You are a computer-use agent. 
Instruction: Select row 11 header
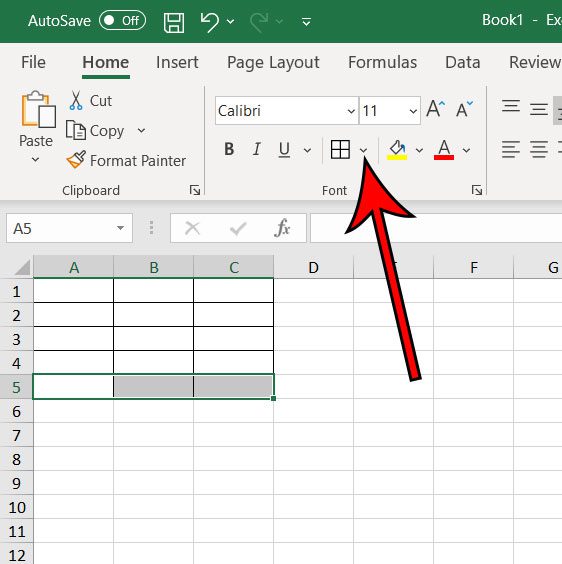(16, 531)
